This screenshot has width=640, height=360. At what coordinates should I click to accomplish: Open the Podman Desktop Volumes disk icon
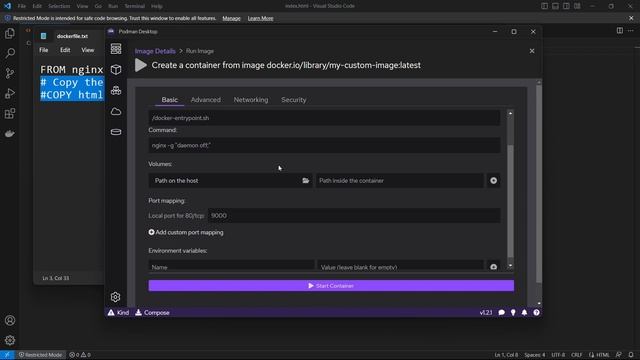click(116, 132)
